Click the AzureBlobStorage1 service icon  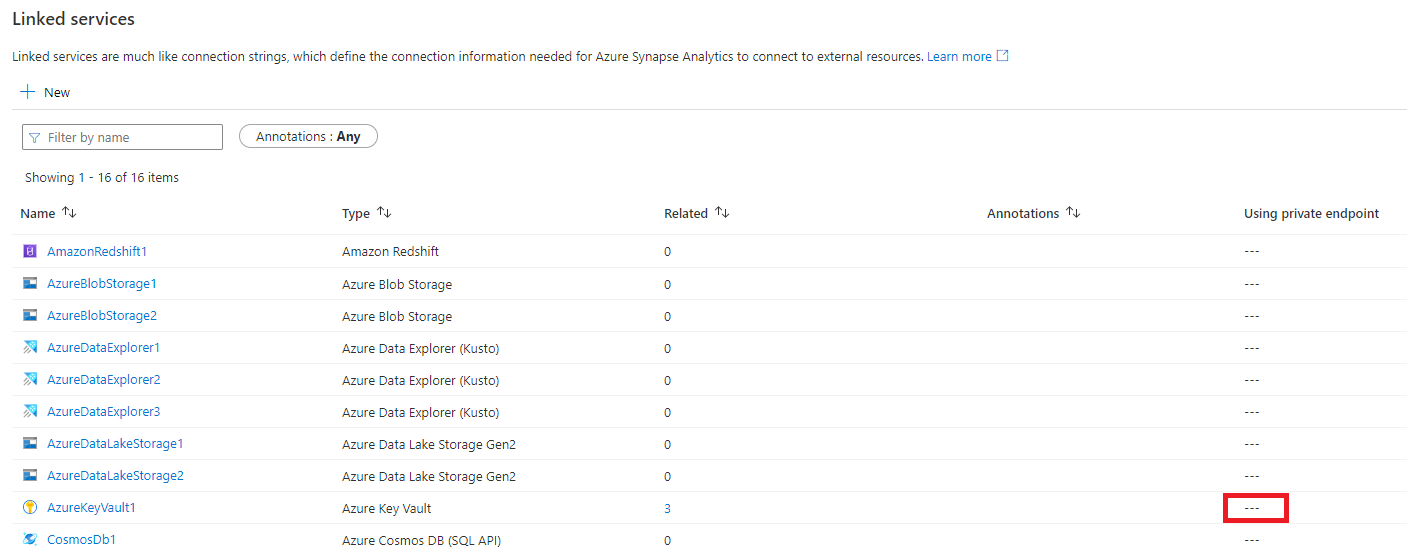click(30, 283)
